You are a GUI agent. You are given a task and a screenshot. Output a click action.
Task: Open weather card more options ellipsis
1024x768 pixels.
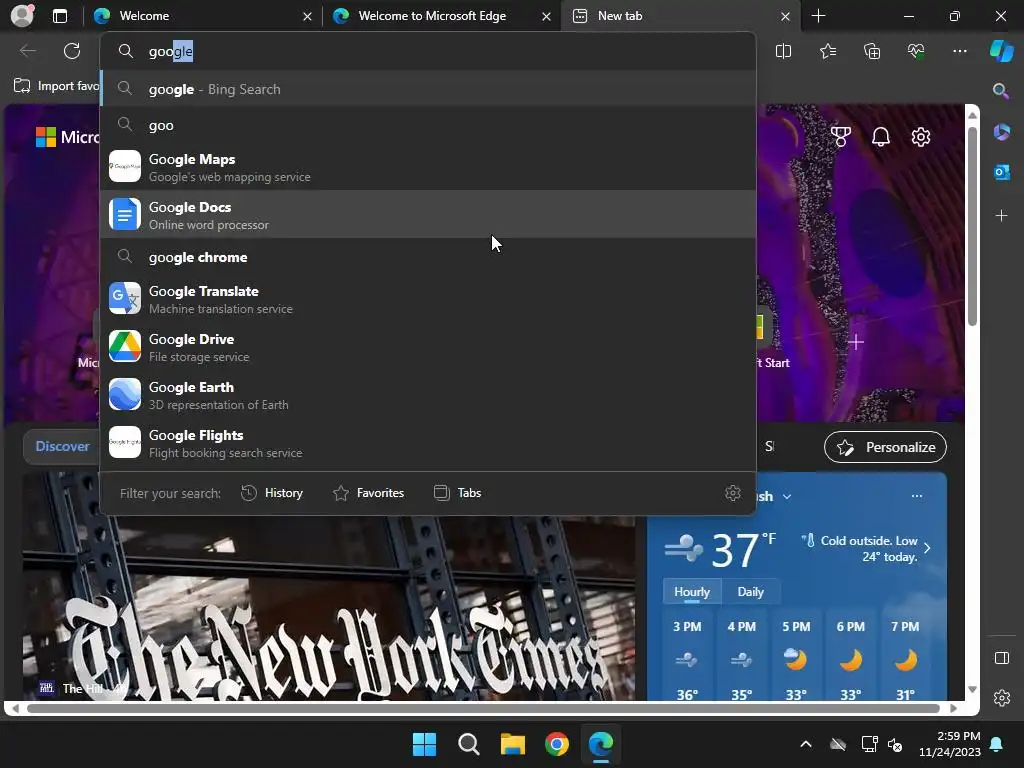(917, 496)
